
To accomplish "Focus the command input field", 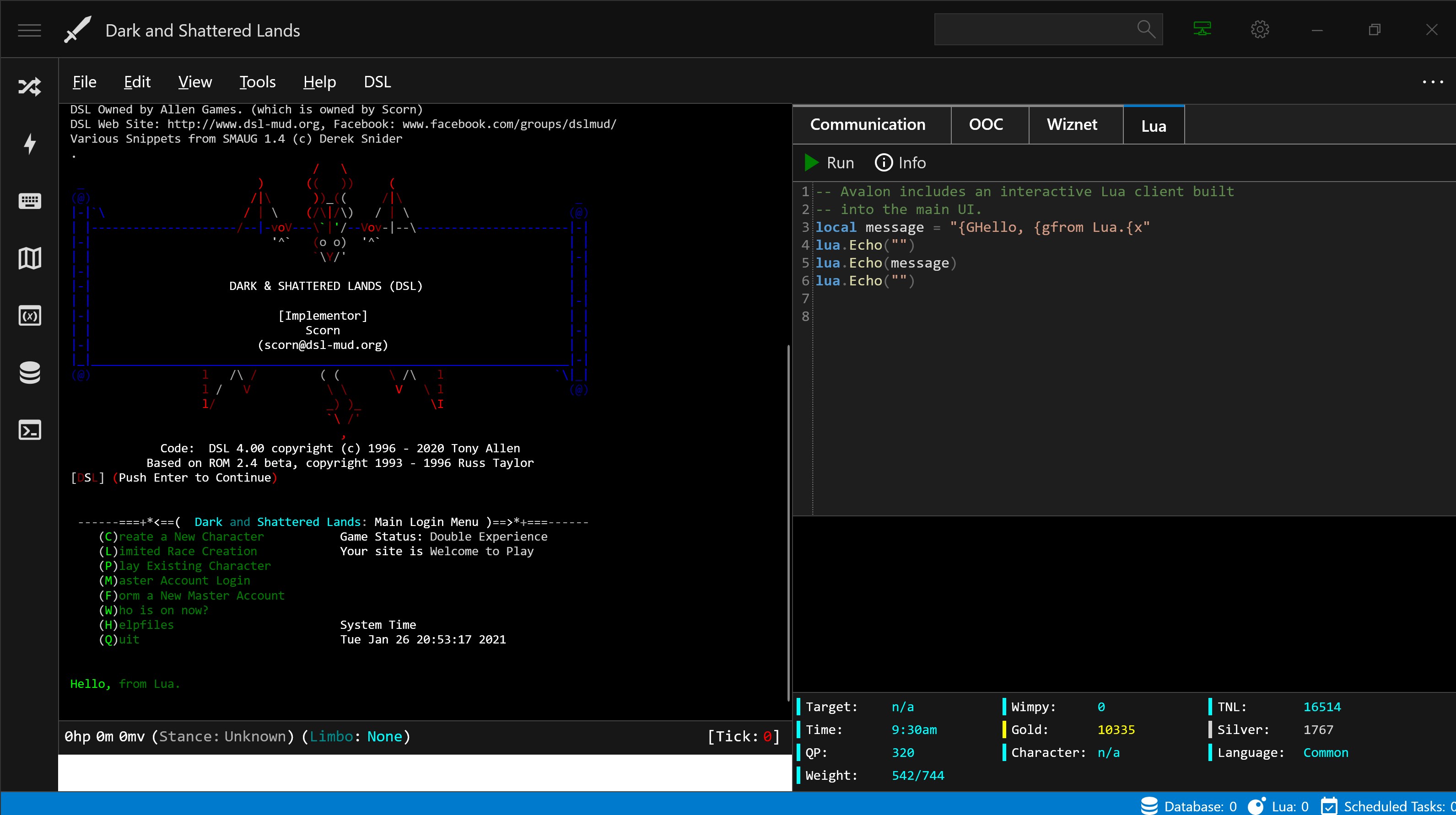I will click(x=425, y=772).
